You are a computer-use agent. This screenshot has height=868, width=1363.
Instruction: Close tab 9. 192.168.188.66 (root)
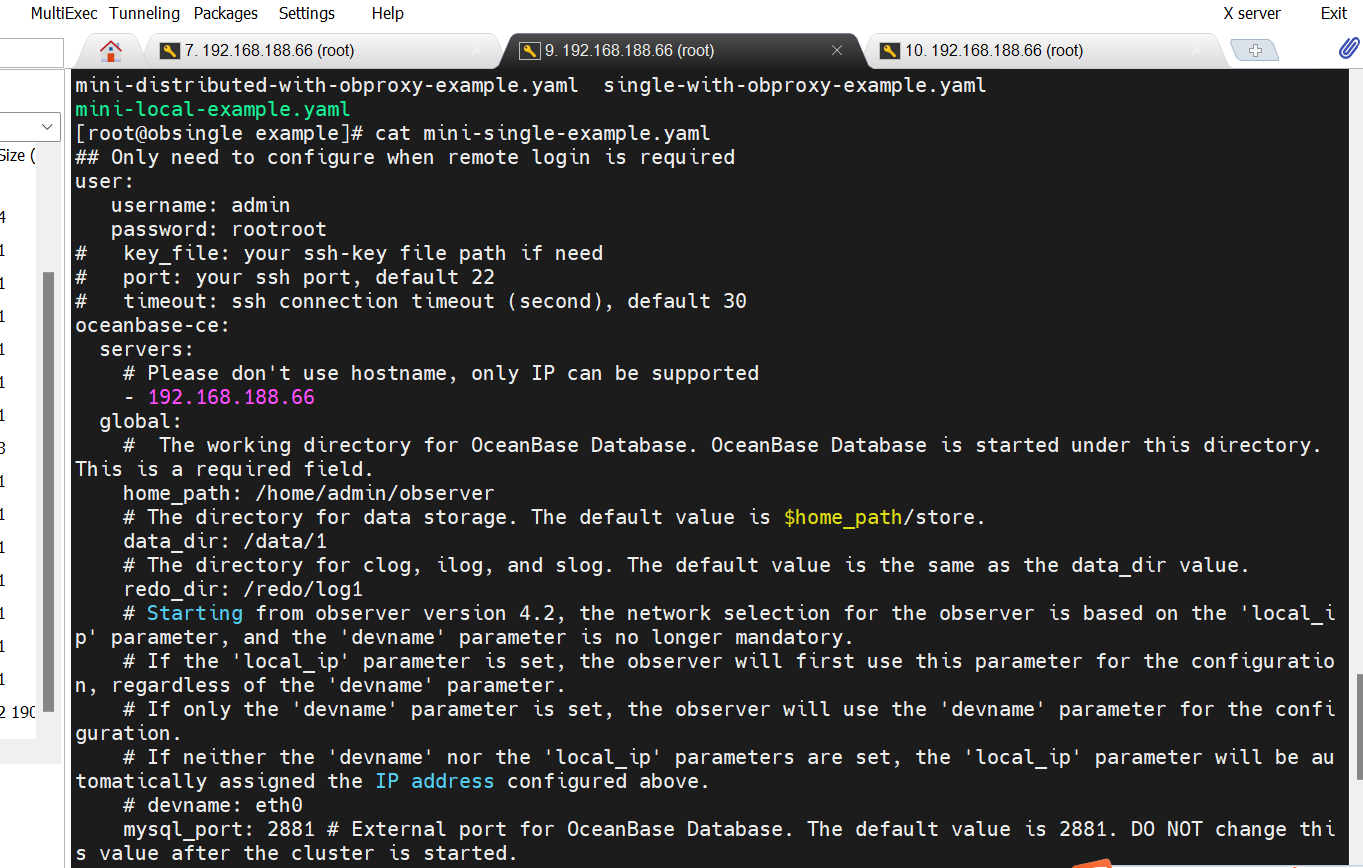[837, 50]
